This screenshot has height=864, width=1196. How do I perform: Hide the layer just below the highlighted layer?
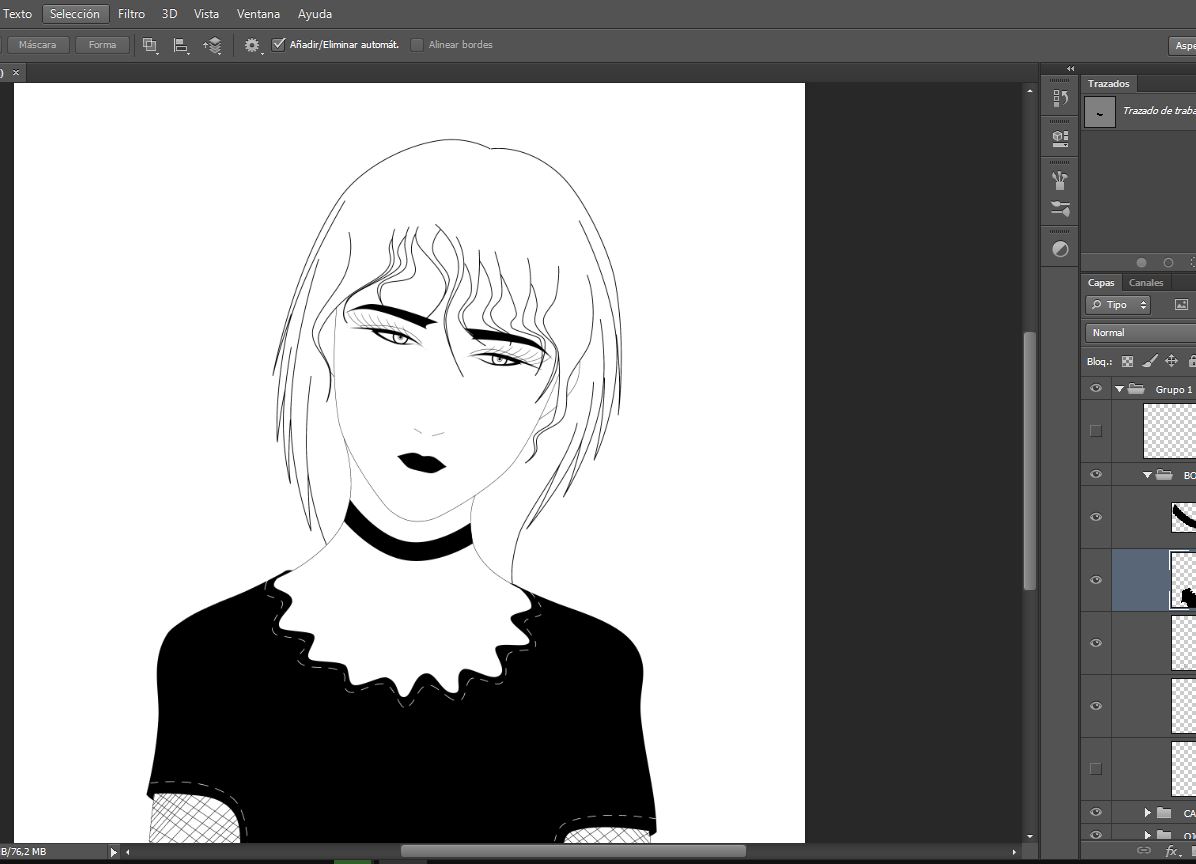click(x=1096, y=643)
